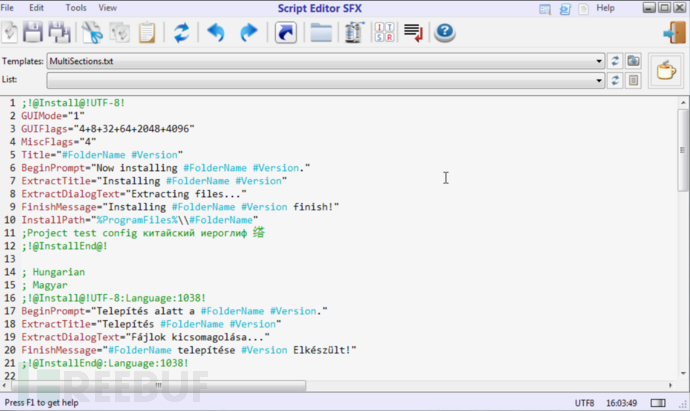Open the folder icon in toolbar

point(321,33)
